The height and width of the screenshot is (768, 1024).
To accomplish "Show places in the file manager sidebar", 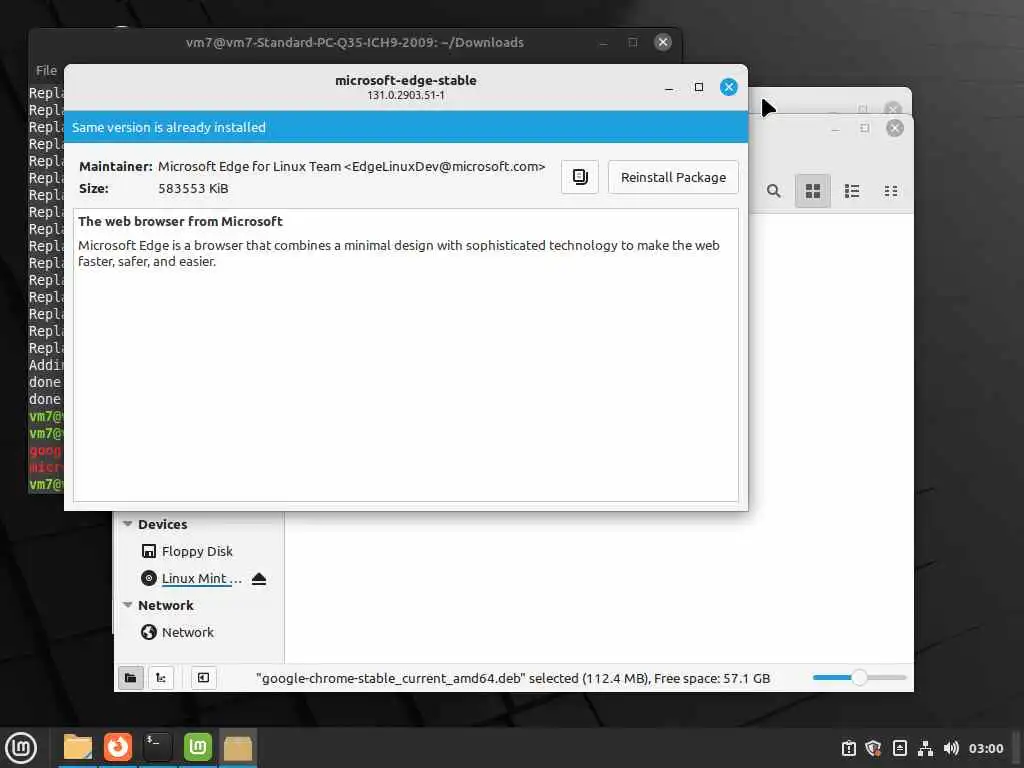I will point(131,678).
